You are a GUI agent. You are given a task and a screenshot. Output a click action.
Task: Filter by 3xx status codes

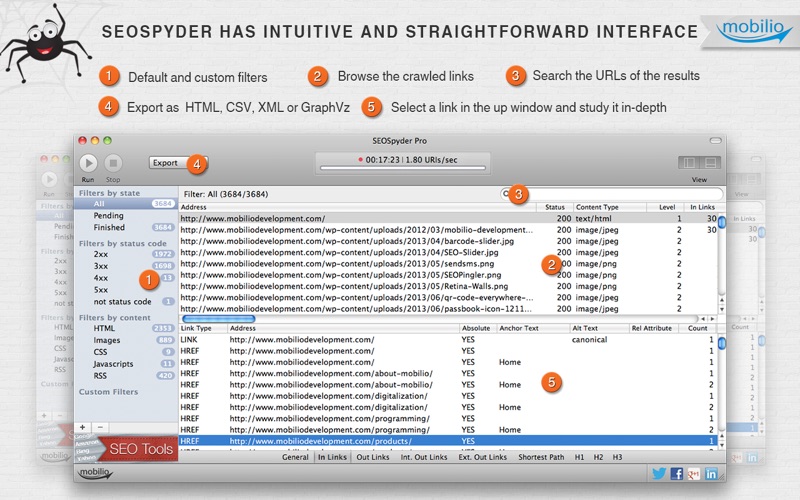(x=126, y=266)
